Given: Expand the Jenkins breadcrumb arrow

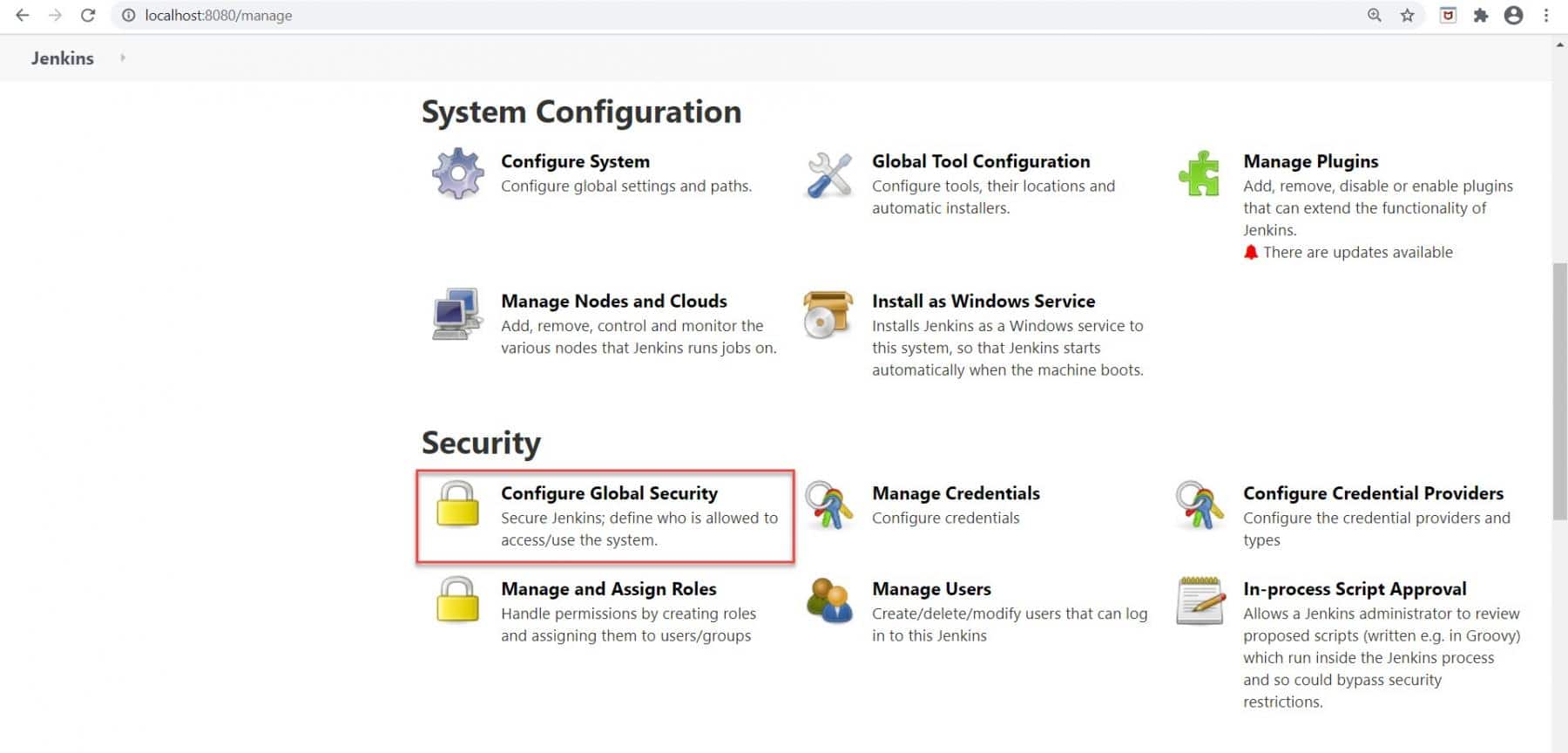Looking at the screenshot, I should [x=123, y=58].
